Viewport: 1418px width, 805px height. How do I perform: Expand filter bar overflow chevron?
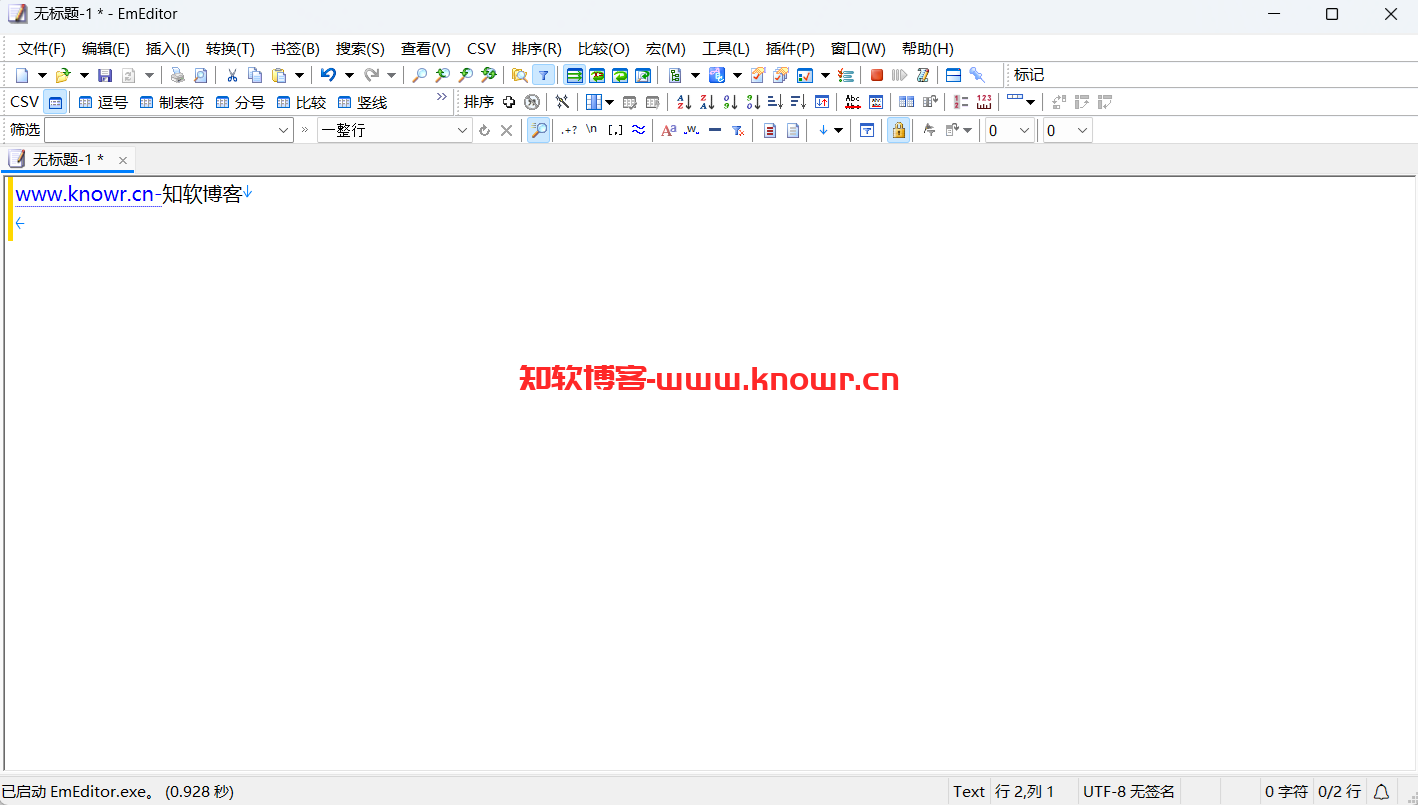[305, 129]
